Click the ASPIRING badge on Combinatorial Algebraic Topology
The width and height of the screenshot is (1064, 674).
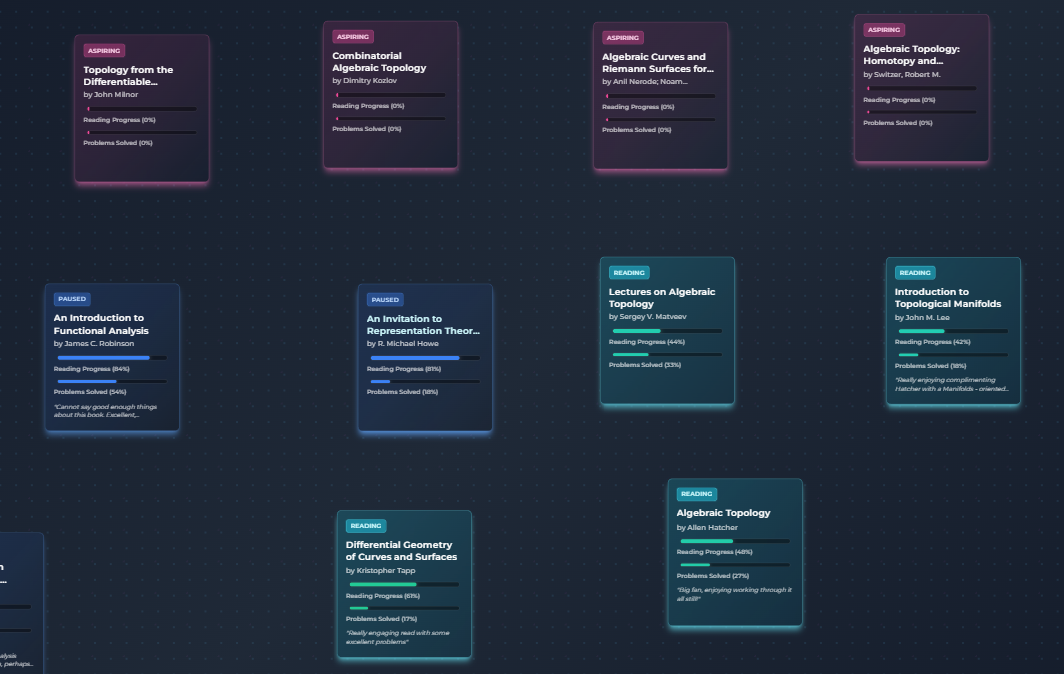[x=353, y=37]
